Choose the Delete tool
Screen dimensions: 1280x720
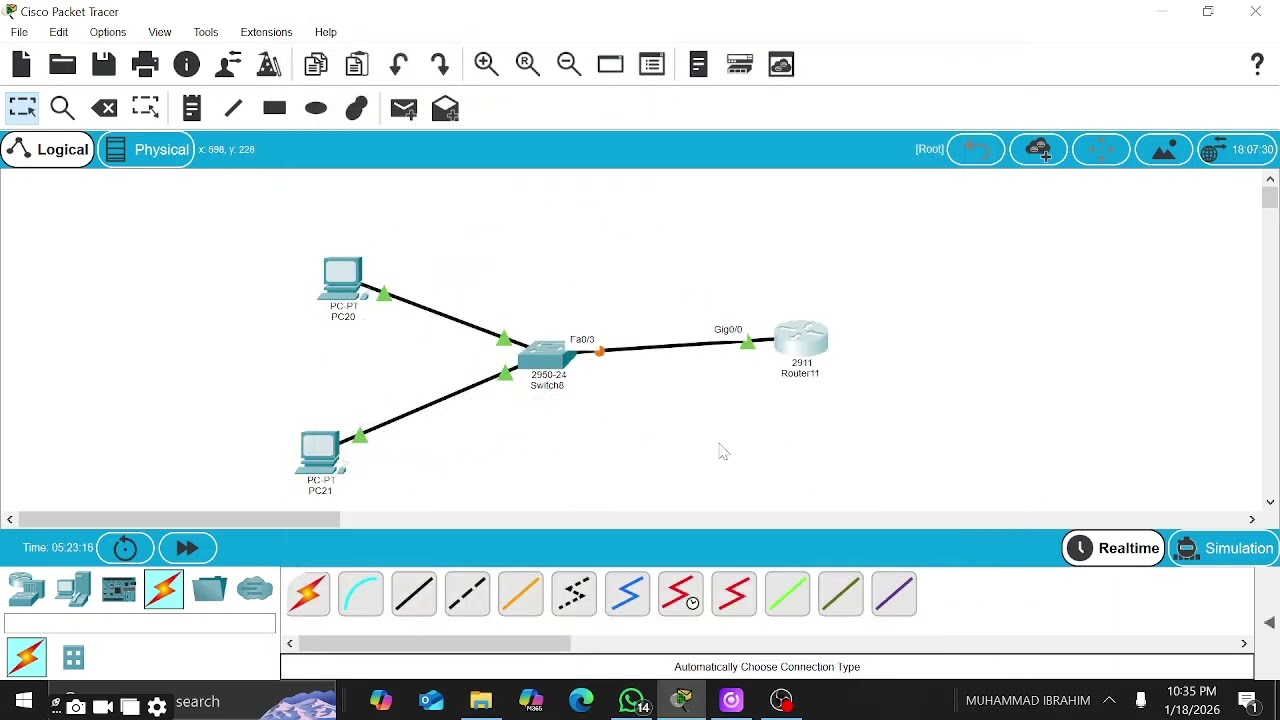(104, 108)
